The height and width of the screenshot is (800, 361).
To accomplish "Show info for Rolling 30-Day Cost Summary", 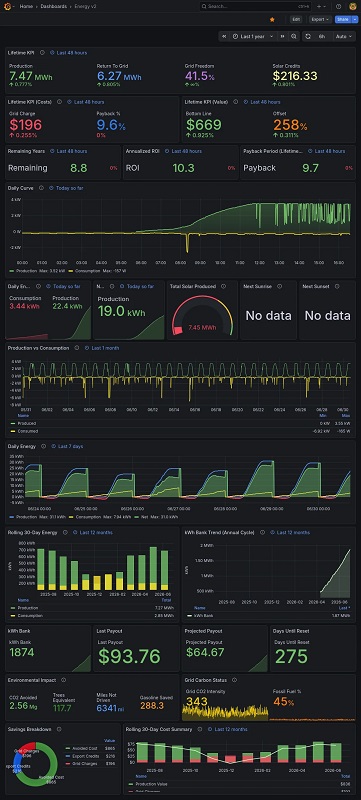I will pyautogui.click(x=199, y=729).
